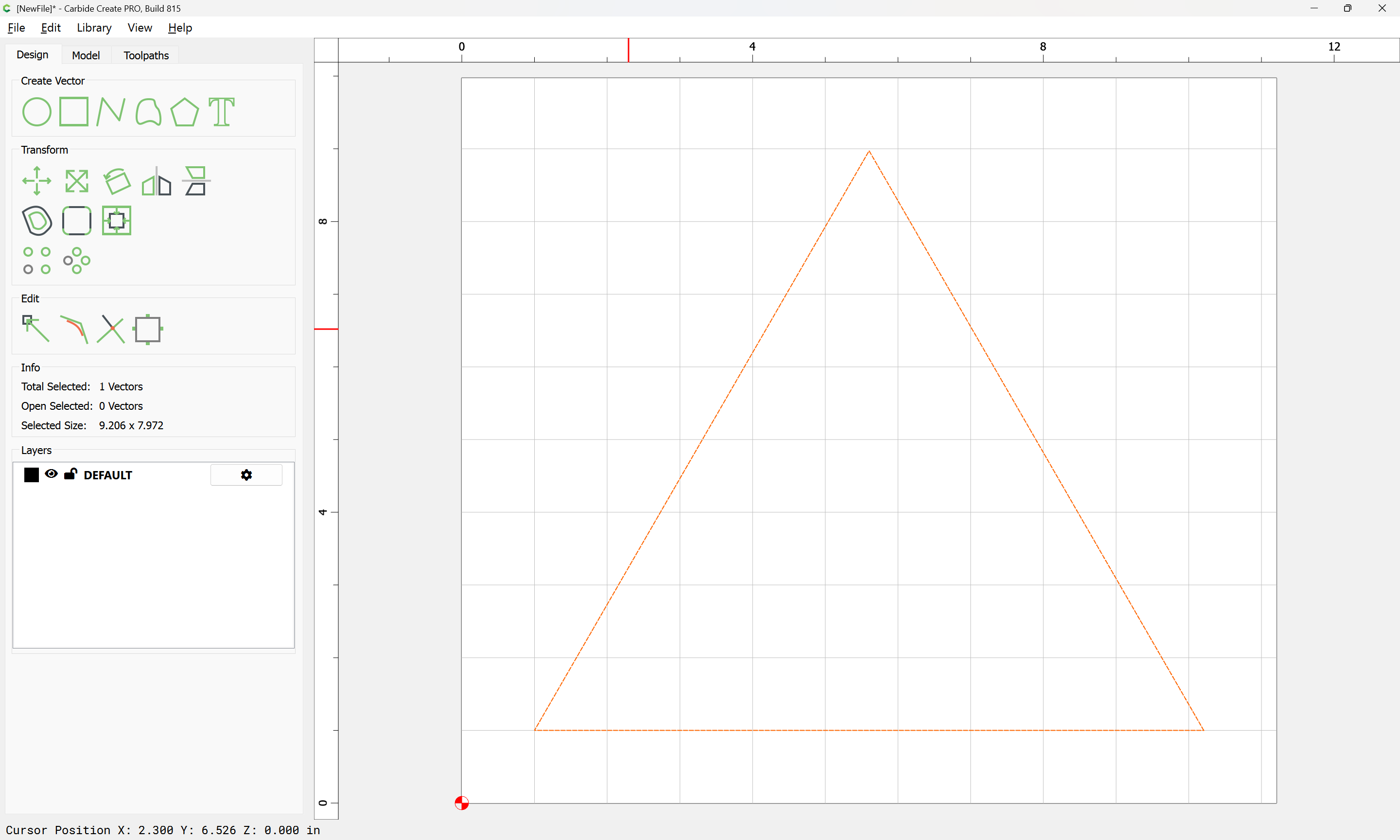Restore down the application window
1400x840 pixels.
pyautogui.click(x=1347, y=8)
